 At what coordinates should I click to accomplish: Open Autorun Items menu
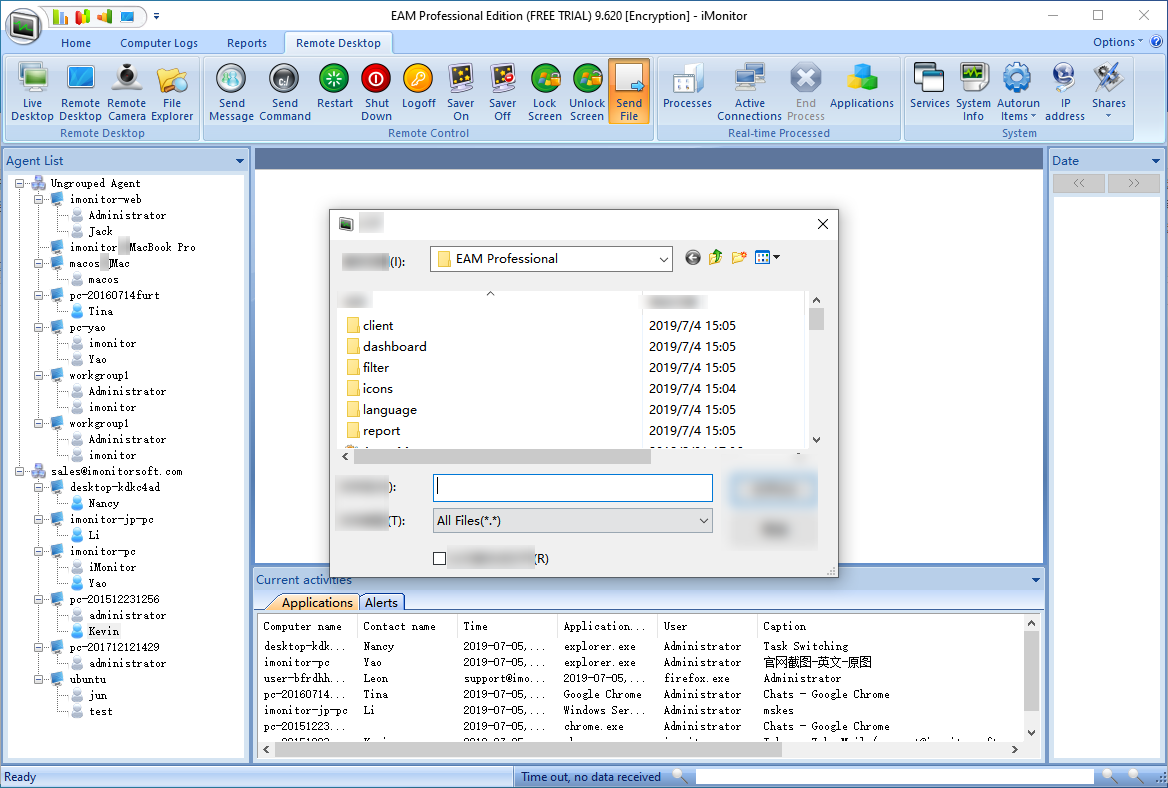point(1018,92)
